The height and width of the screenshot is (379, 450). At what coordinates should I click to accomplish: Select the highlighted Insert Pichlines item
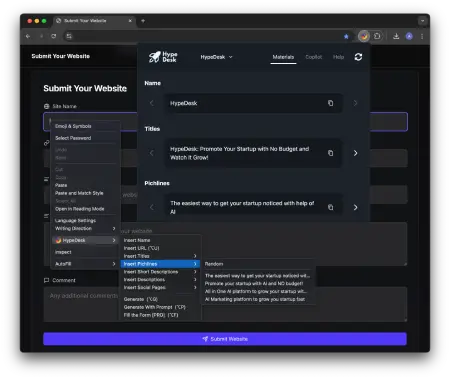[160, 264]
